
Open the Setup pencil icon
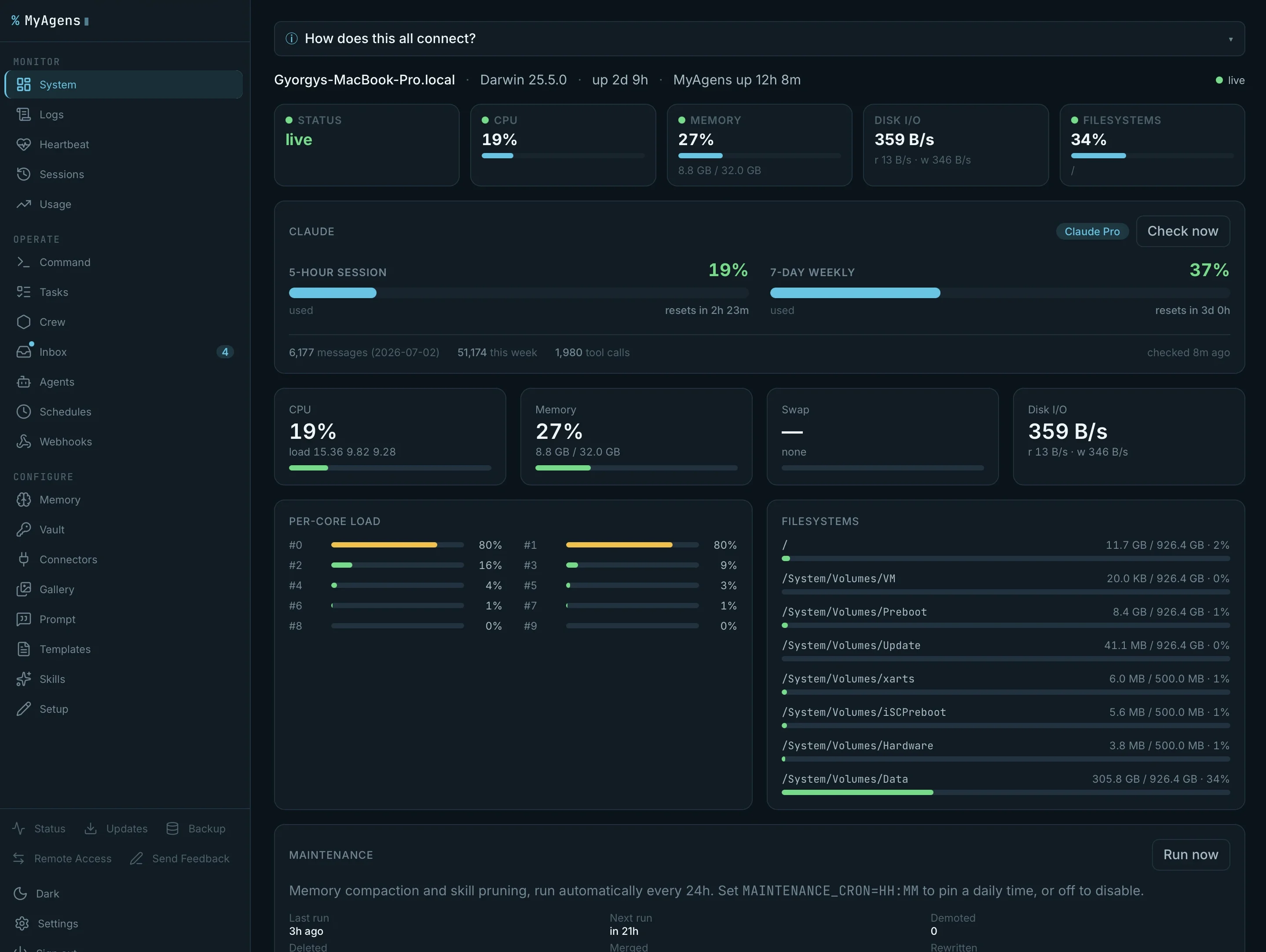coord(23,709)
